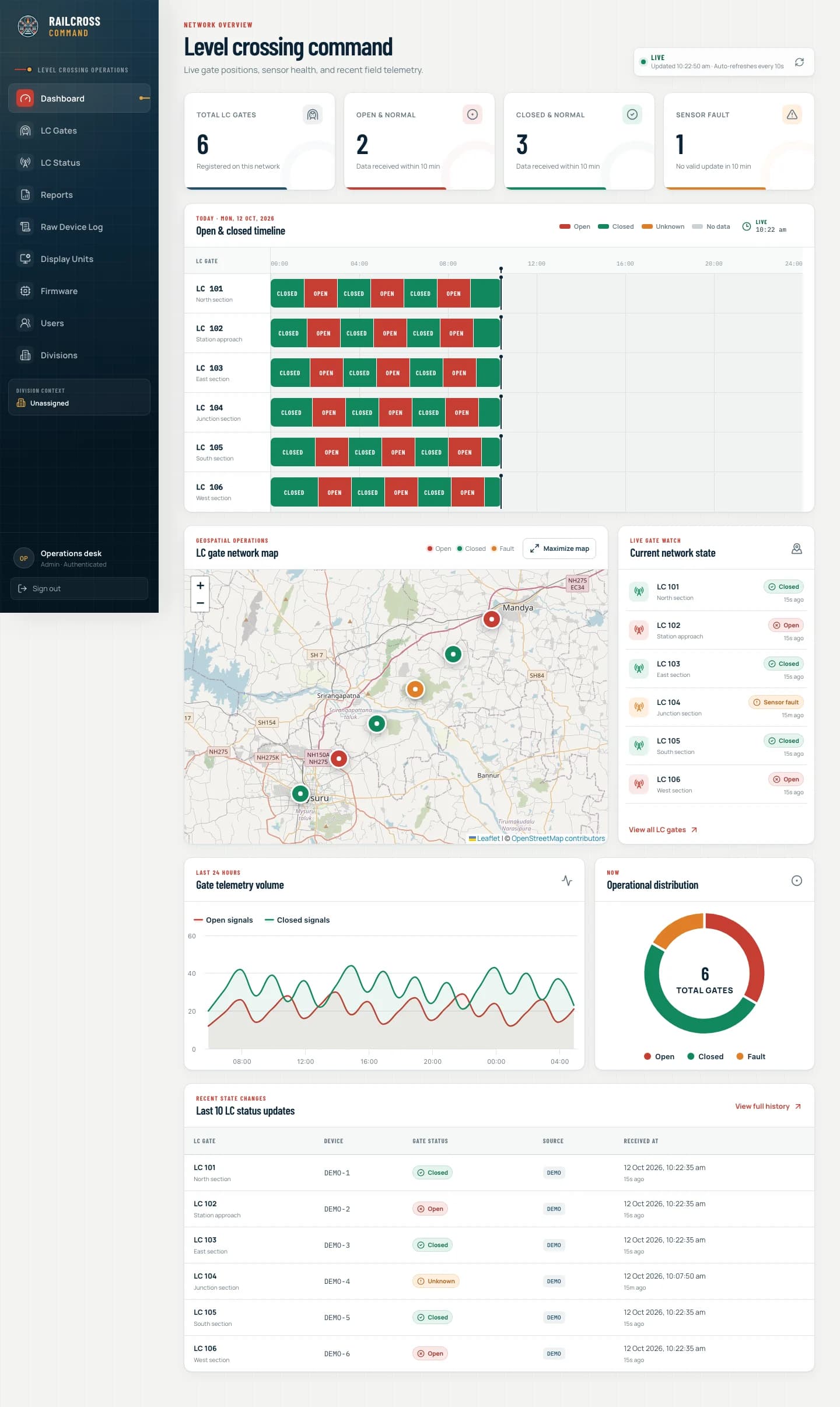
Task: Click the green marker at Mysuru
Action: pos(300,794)
